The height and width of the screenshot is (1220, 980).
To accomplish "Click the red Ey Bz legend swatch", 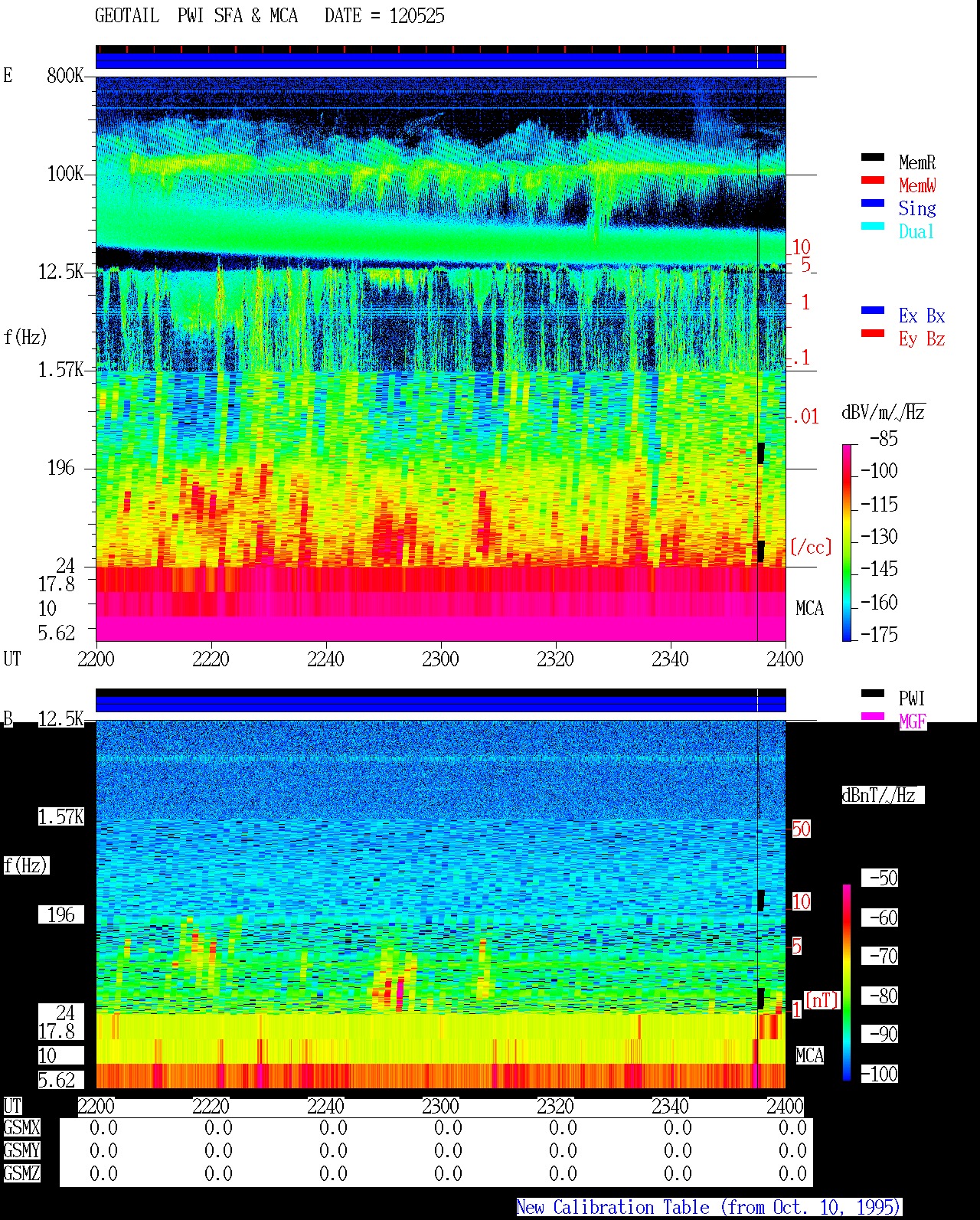I will (x=873, y=334).
